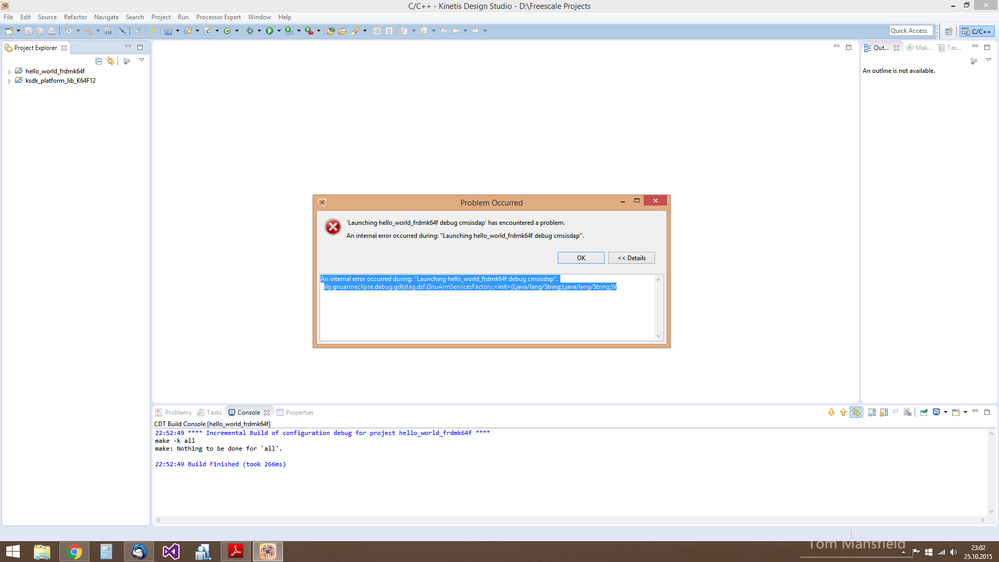Click the Outline view tab icon
Image resolution: width=999 pixels, height=562 pixels.
pyautogui.click(x=867, y=48)
